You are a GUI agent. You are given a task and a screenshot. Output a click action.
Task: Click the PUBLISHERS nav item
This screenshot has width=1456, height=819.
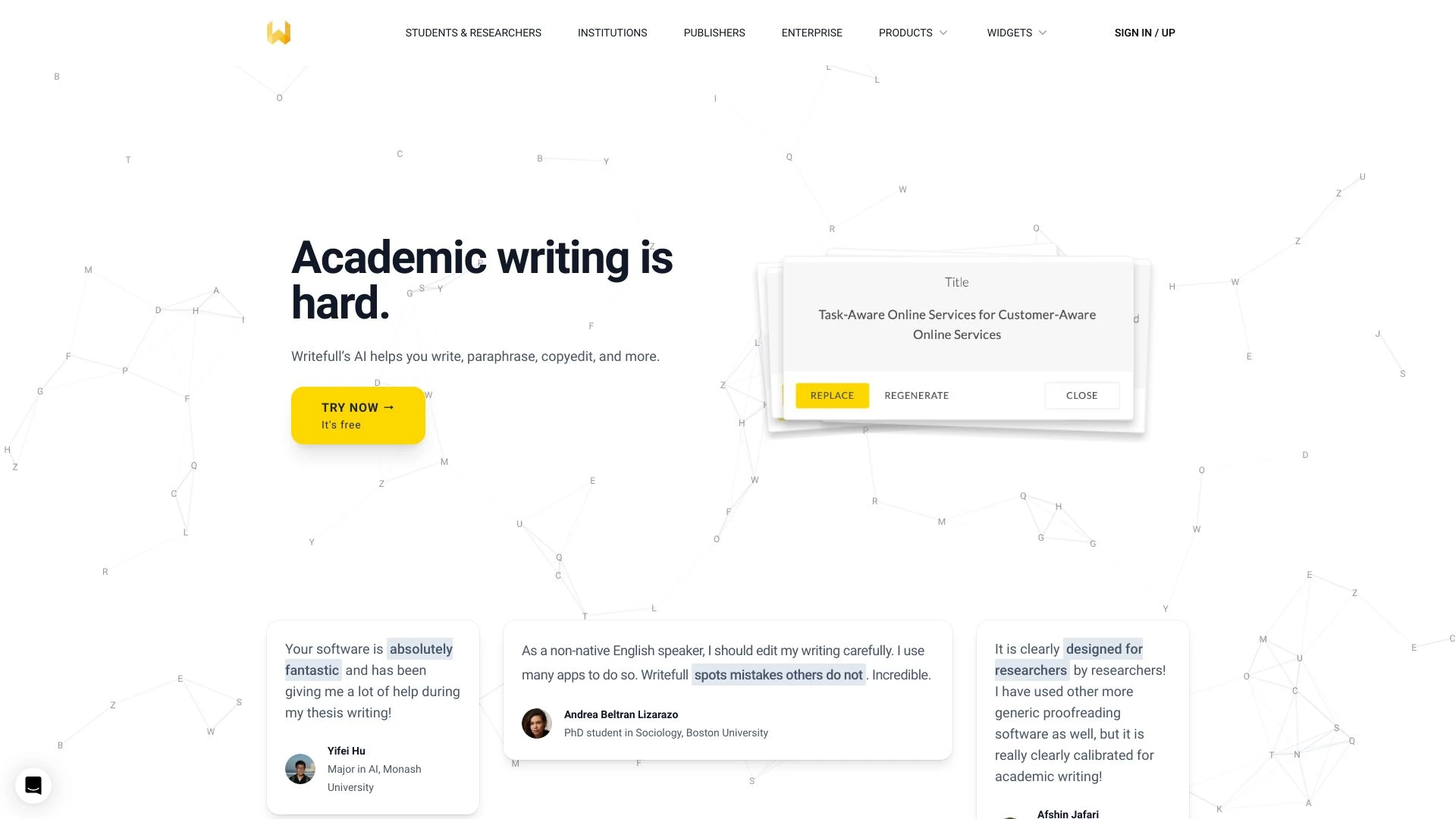pyautogui.click(x=714, y=33)
